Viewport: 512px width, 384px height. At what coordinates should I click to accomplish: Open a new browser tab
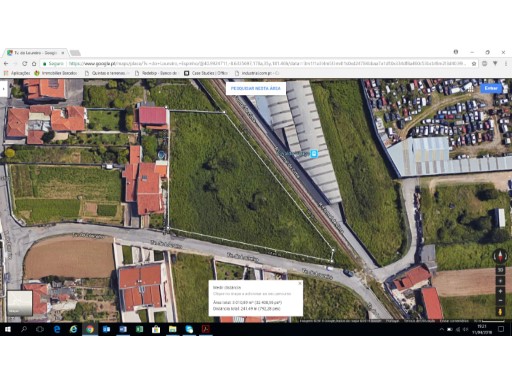coord(75,53)
